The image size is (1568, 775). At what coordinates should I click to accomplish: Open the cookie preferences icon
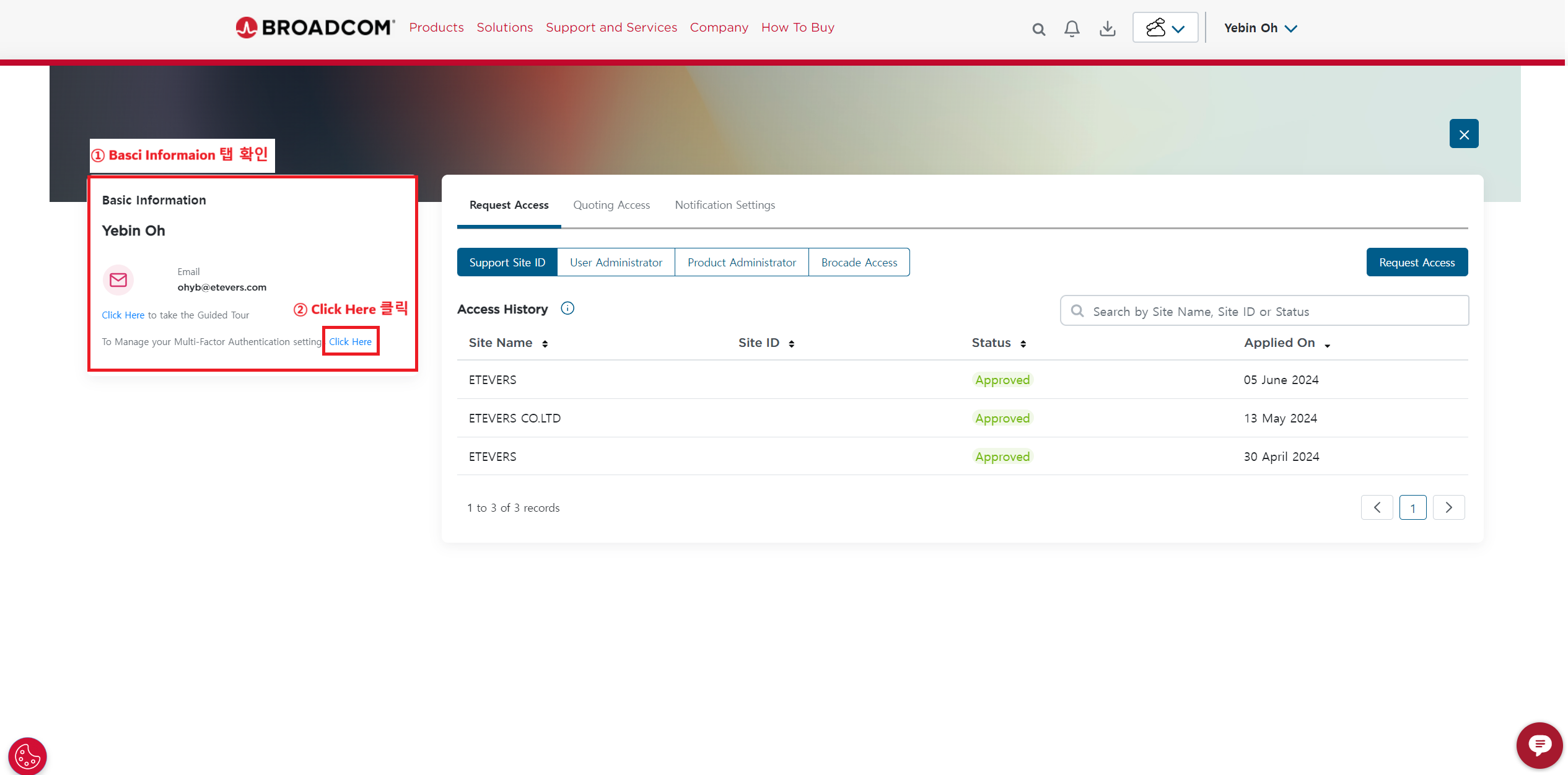(27, 756)
